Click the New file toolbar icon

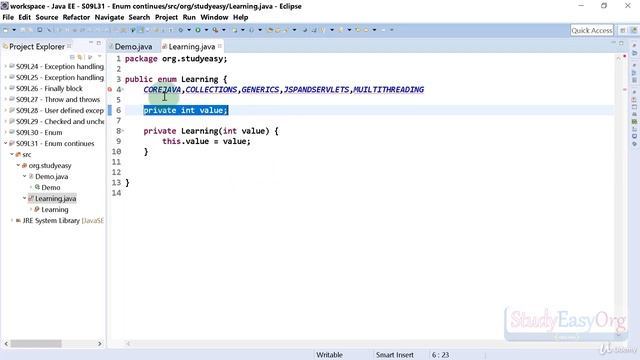[6, 30]
